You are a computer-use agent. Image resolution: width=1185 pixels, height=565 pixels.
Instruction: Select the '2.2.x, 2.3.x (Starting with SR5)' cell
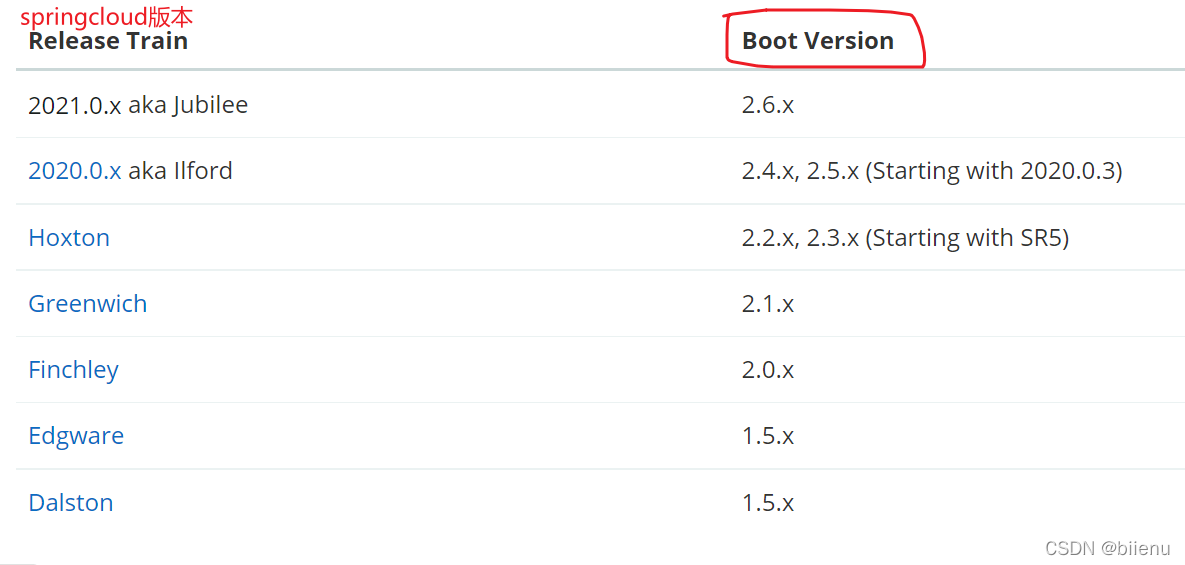click(x=905, y=237)
